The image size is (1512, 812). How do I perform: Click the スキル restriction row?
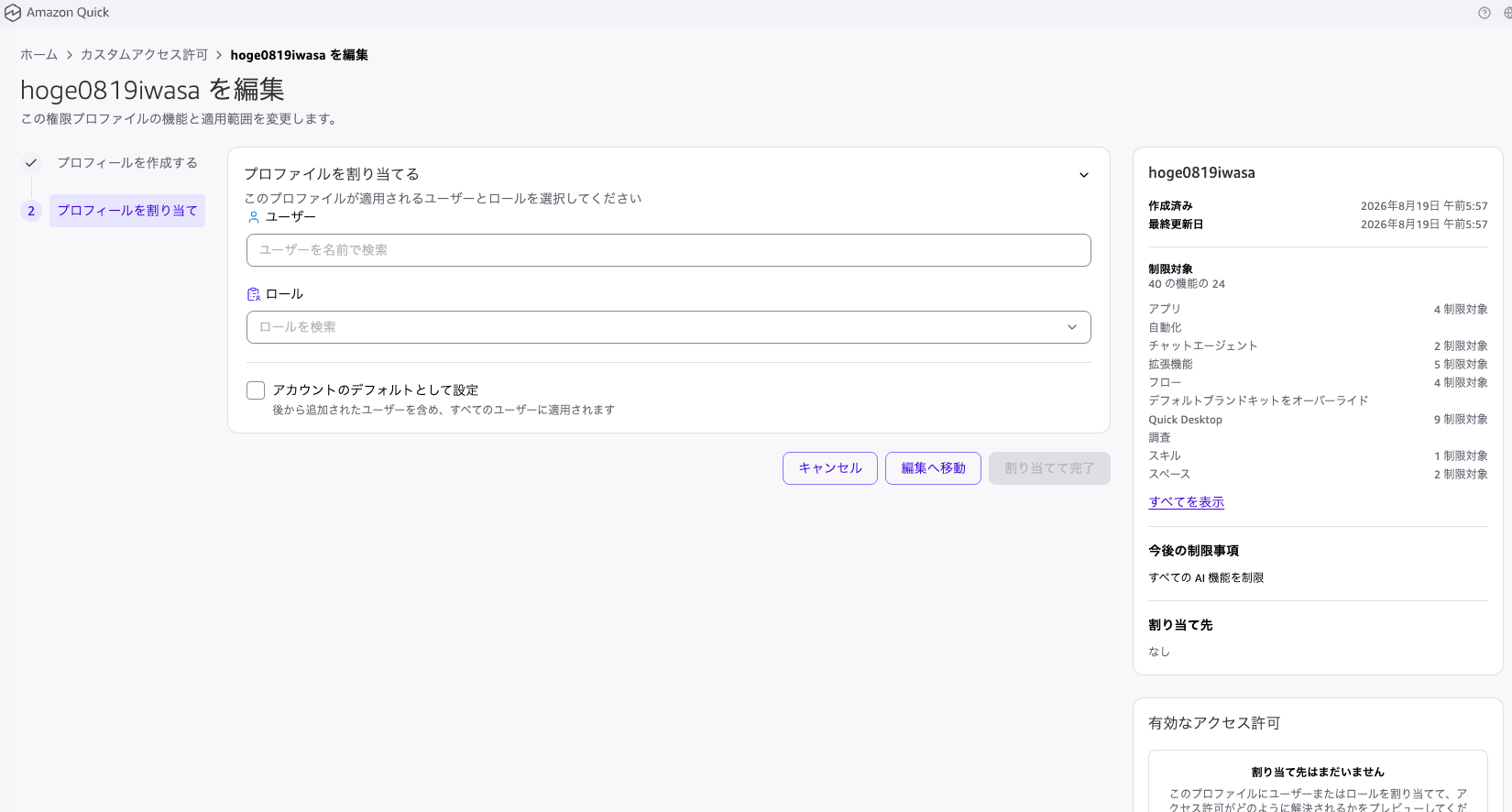[x=1318, y=456]
